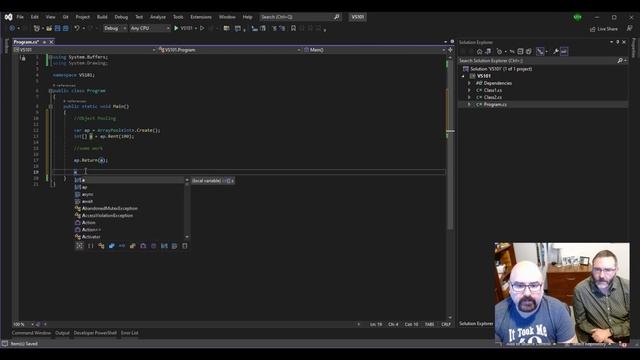Screen dimensions: 640x360
Task: Start debugging with the green play button
Action: [176, 28]
